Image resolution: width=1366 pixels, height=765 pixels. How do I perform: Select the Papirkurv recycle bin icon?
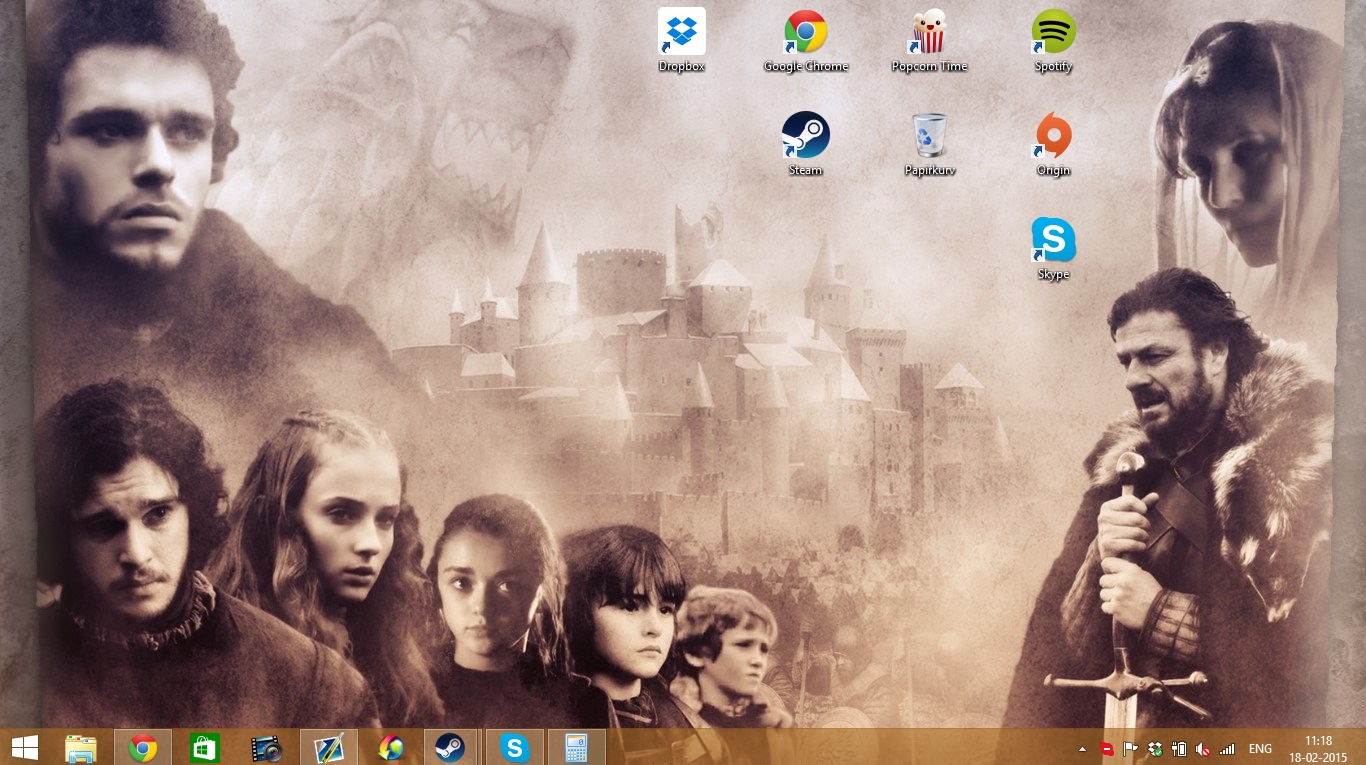pyautogui.click(x=929, y=144)
